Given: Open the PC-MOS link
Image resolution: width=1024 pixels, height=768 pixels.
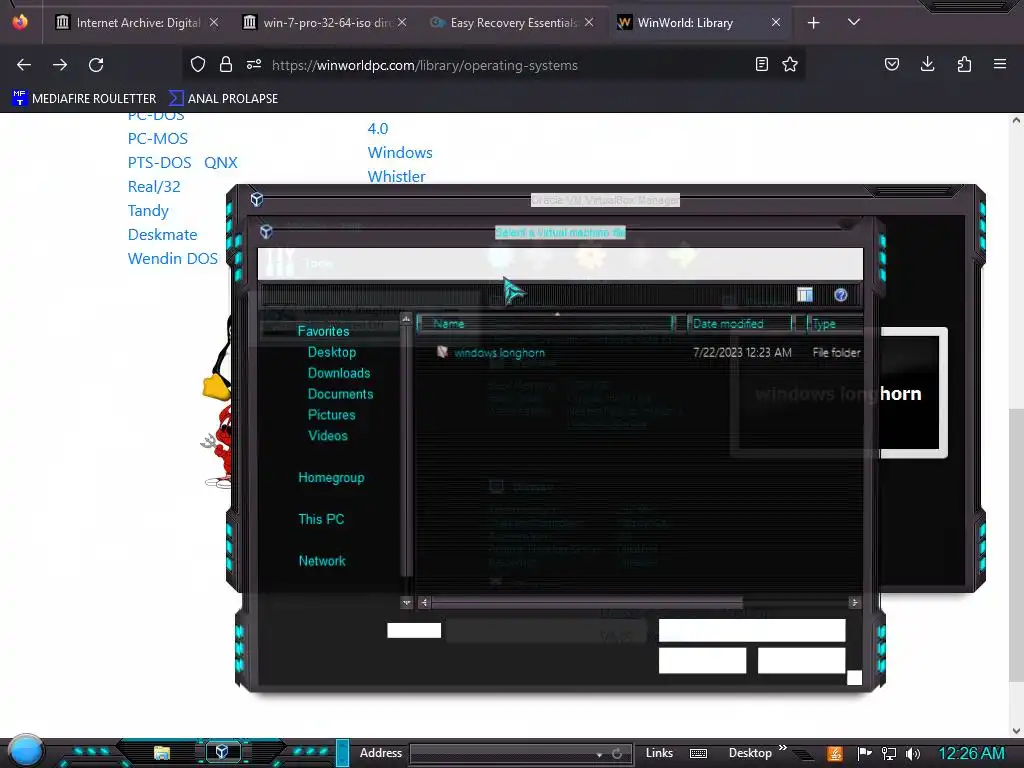Looking at the screenshot, I should click(x=157, y=138).
